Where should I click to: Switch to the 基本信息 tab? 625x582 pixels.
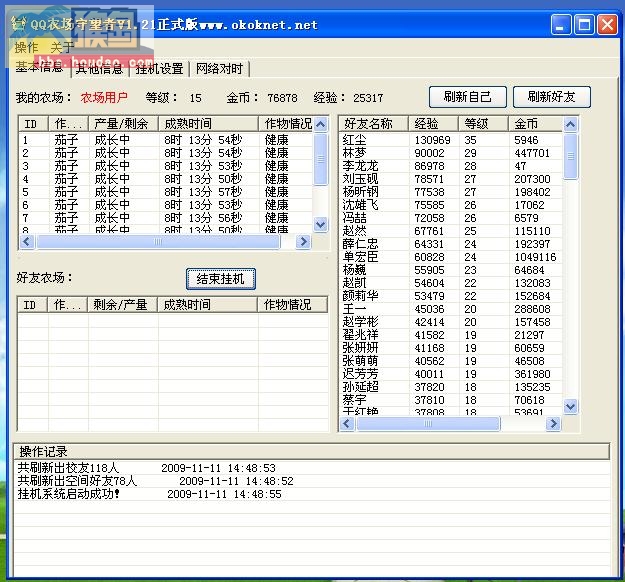[x=39, y=67]
